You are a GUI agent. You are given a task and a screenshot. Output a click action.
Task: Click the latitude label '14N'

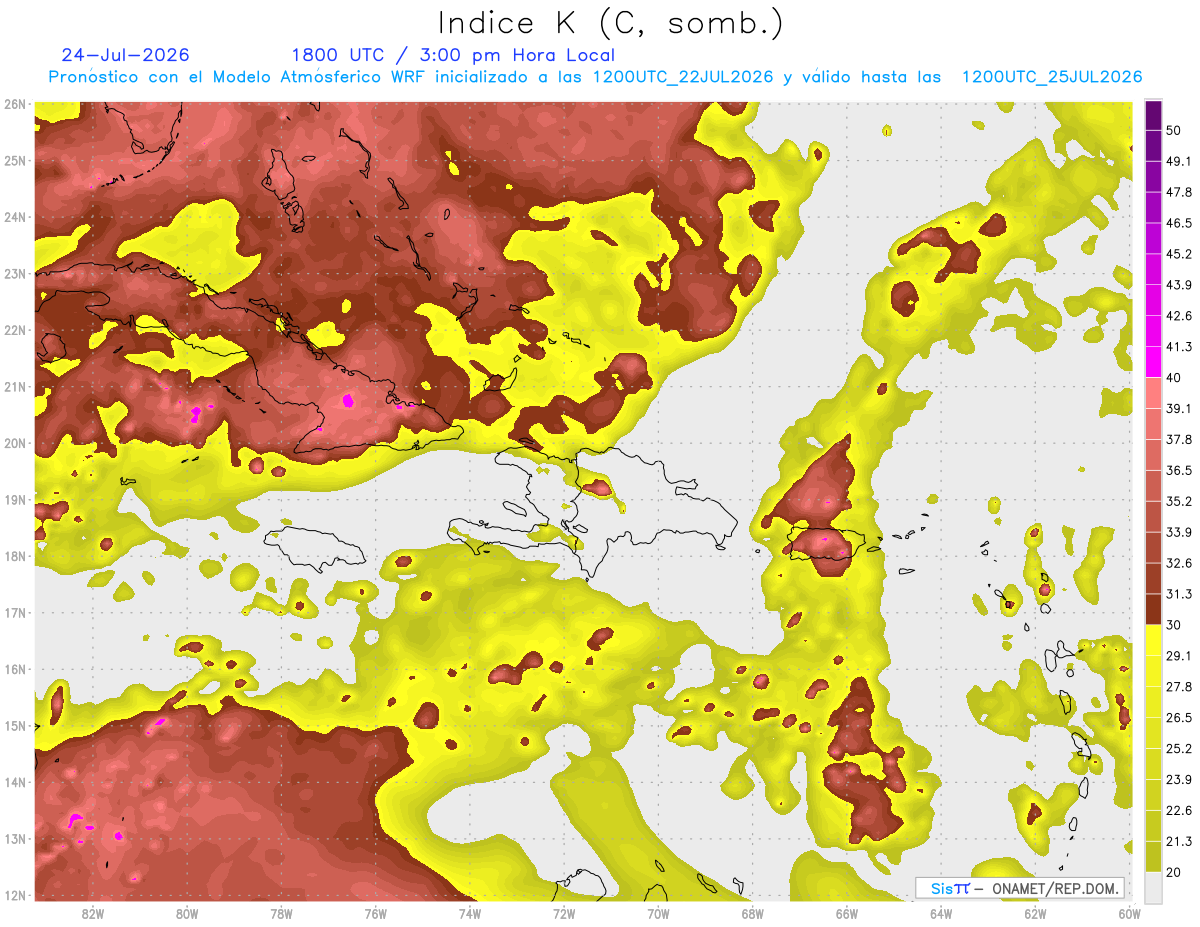tap(14, 782)
